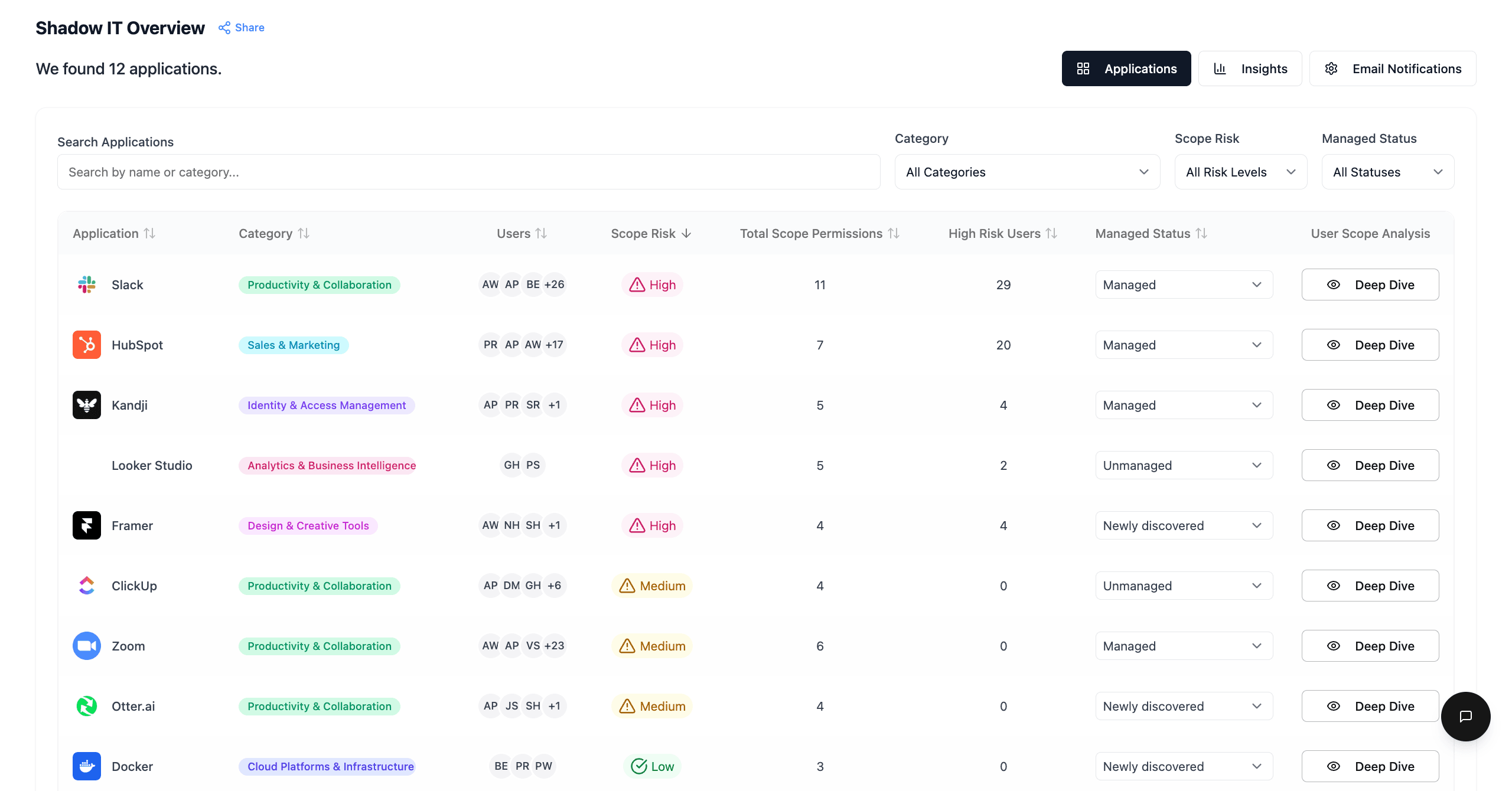Switch to the Applications tab

[x=1126, y=68]
